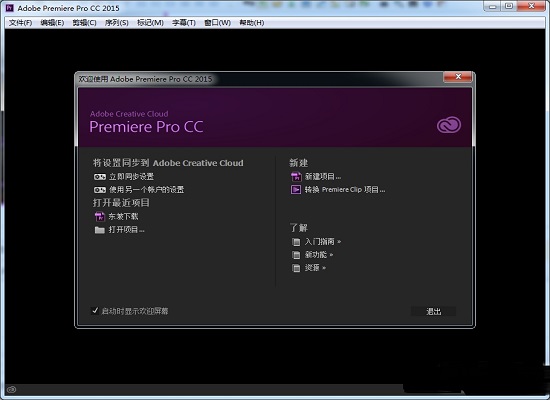Viewport: 550px width, 400px height.
Task: Select 立即同步设置 link
Action: point(131,177)
